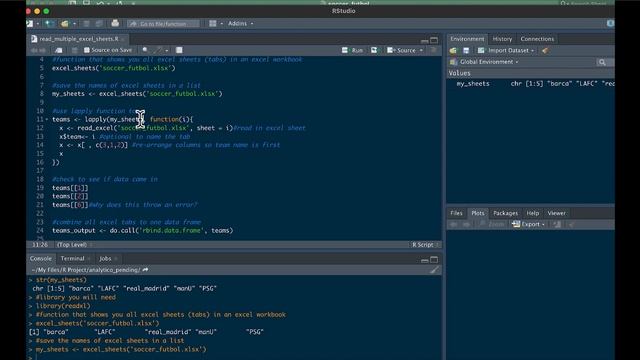Load workspace icon in Environment pane
This screenshot has width=640, height=360.
(x=453, y=51)
